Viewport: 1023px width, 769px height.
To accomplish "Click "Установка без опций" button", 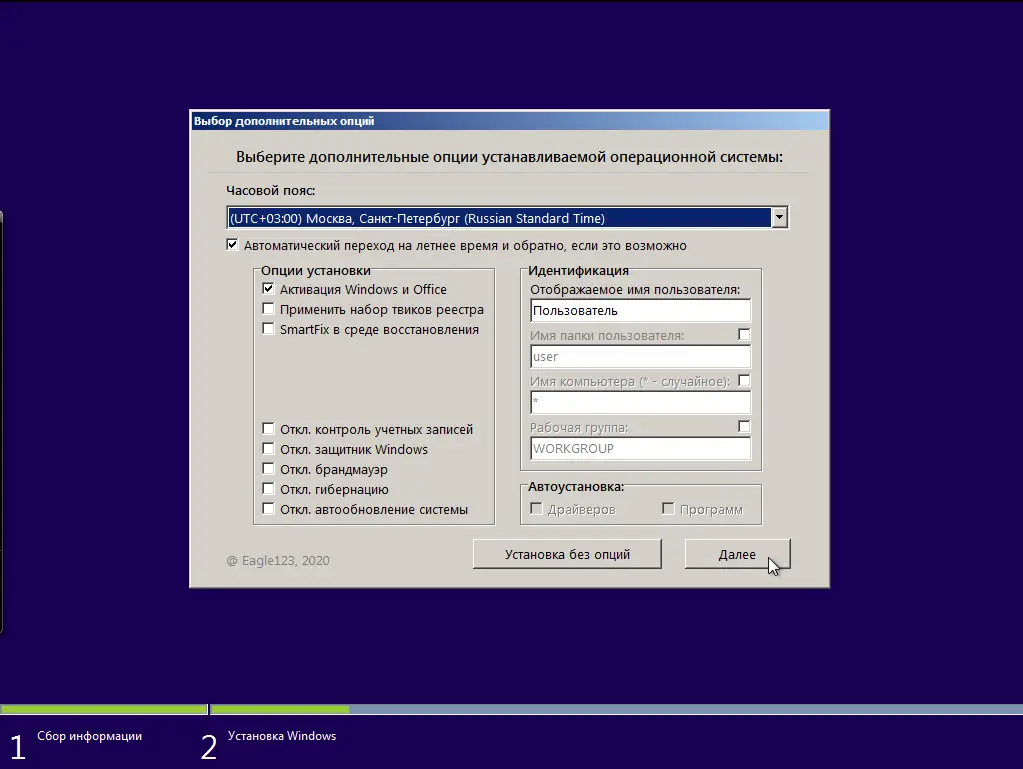I will pos(566,553).
